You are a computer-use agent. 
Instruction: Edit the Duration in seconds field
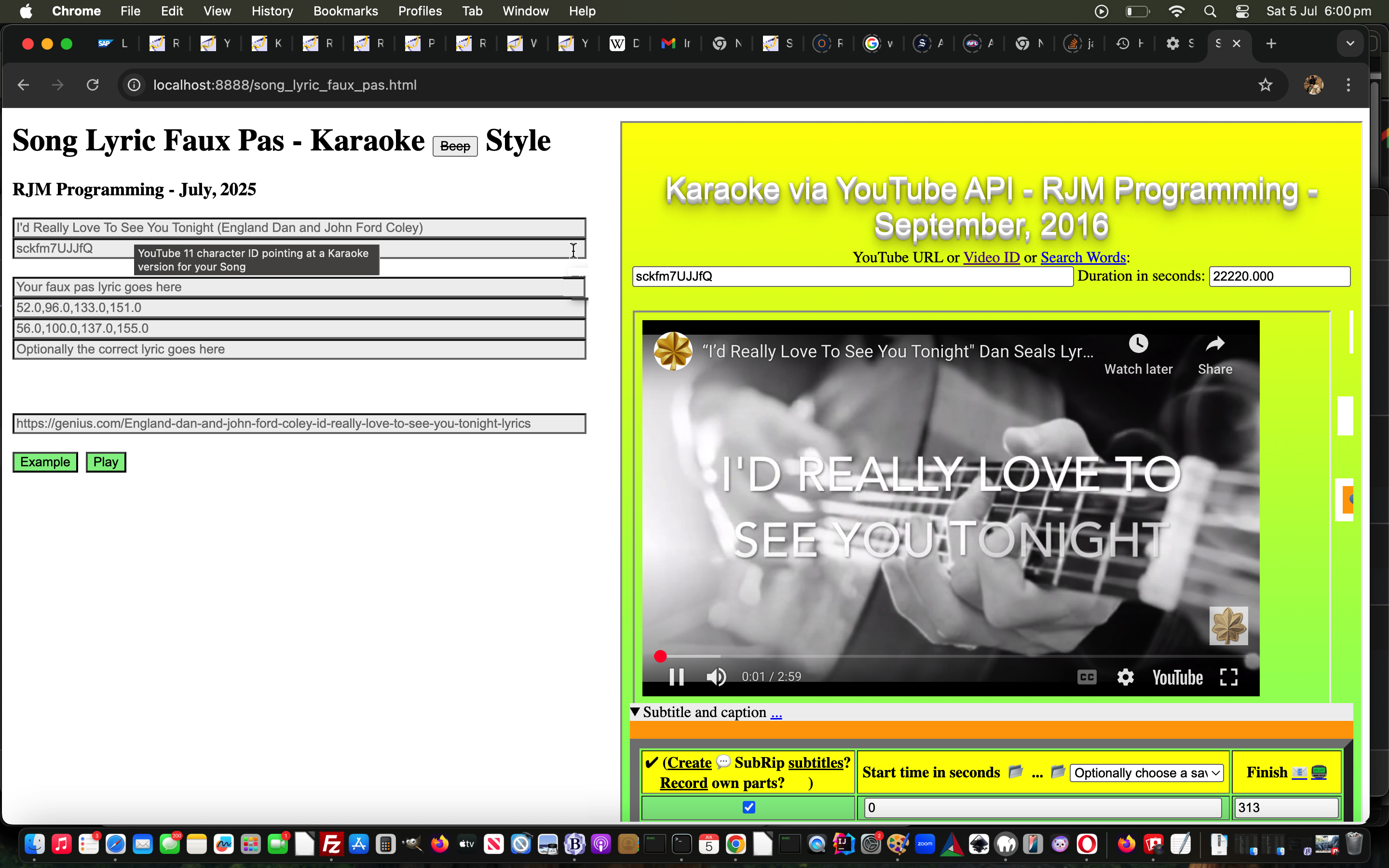1280,276
